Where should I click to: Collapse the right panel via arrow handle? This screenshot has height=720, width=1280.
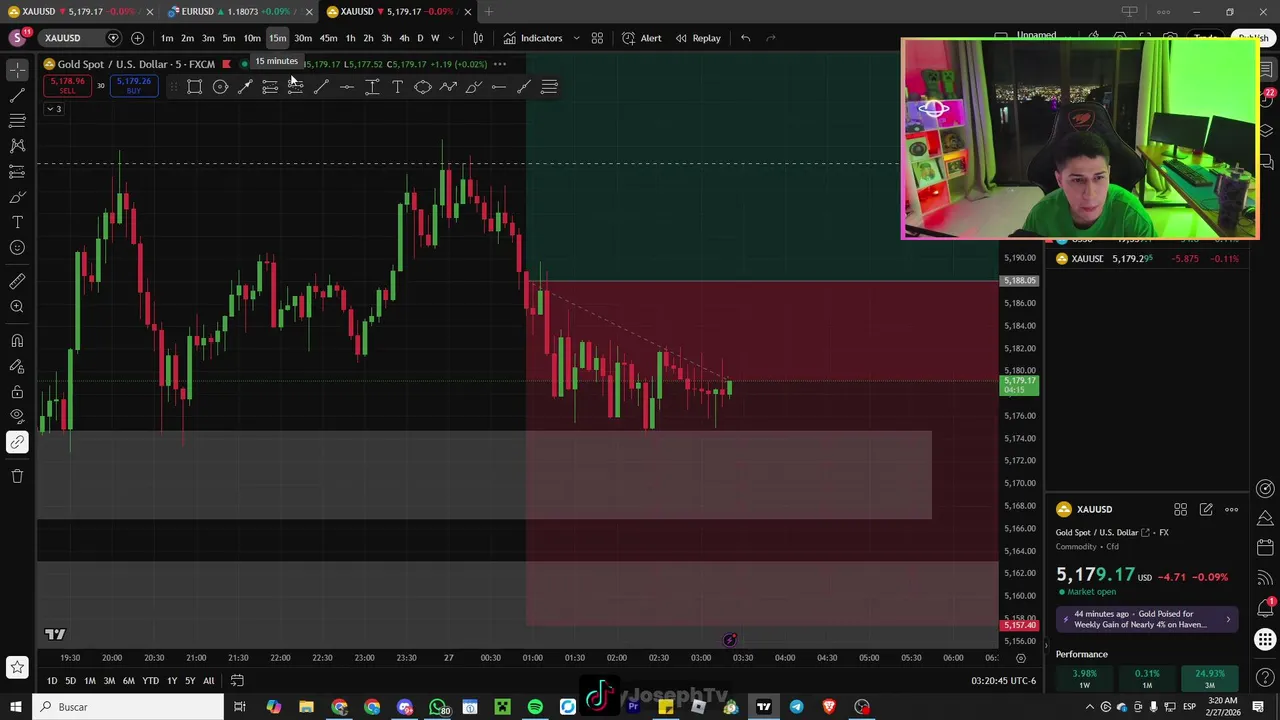(1047, 646)
